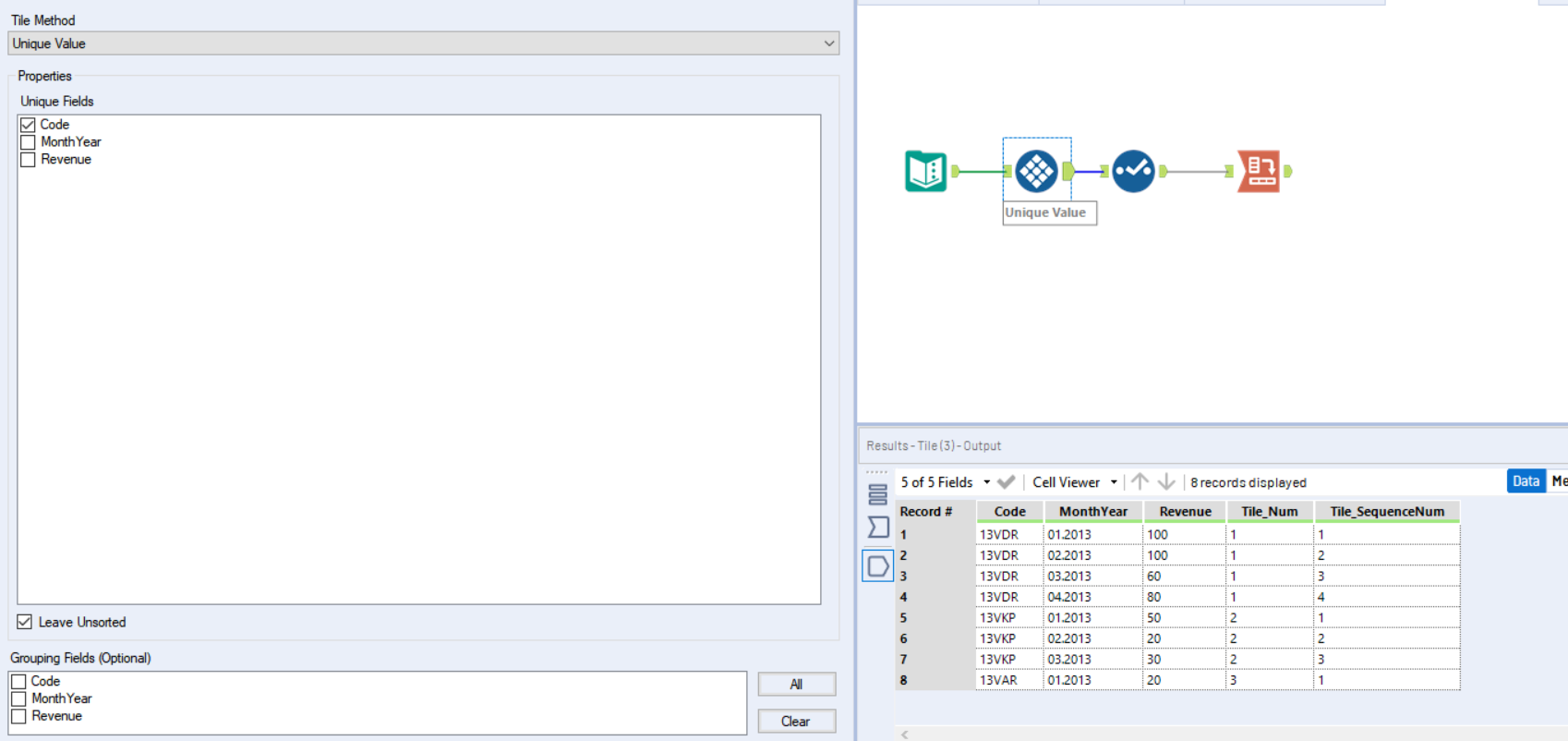1568x741 pixels.
Task: Click the Clear button for grouping fields
Action: coord(797,722)
